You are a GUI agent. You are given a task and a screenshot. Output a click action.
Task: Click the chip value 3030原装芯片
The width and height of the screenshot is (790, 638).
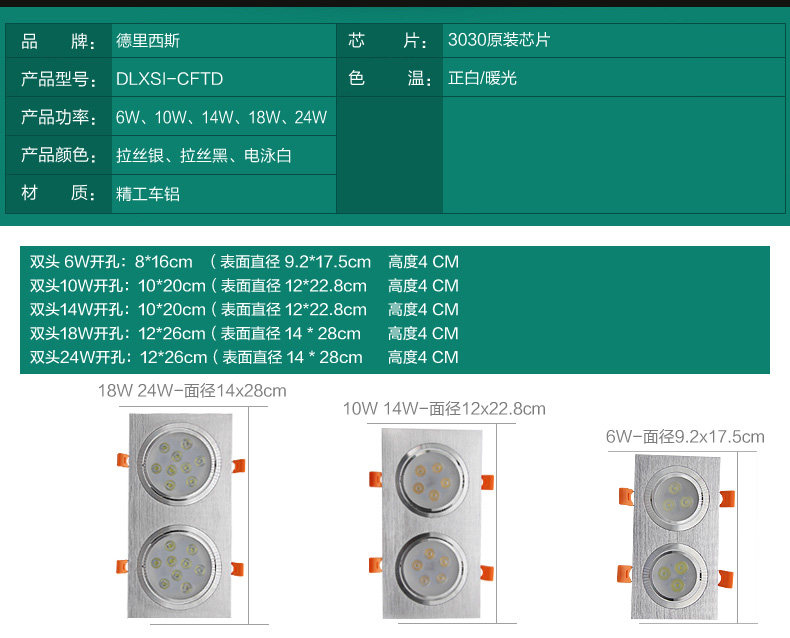(x=499, y=40)
